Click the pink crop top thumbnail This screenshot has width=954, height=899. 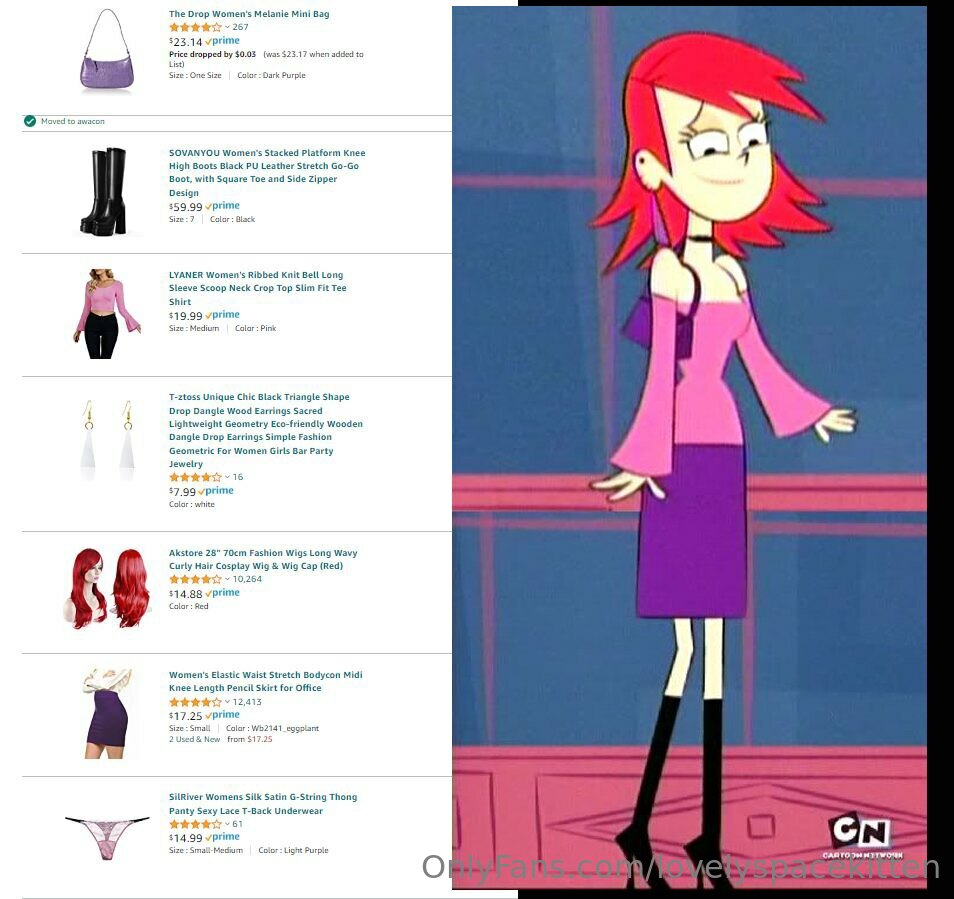(107, 313)
